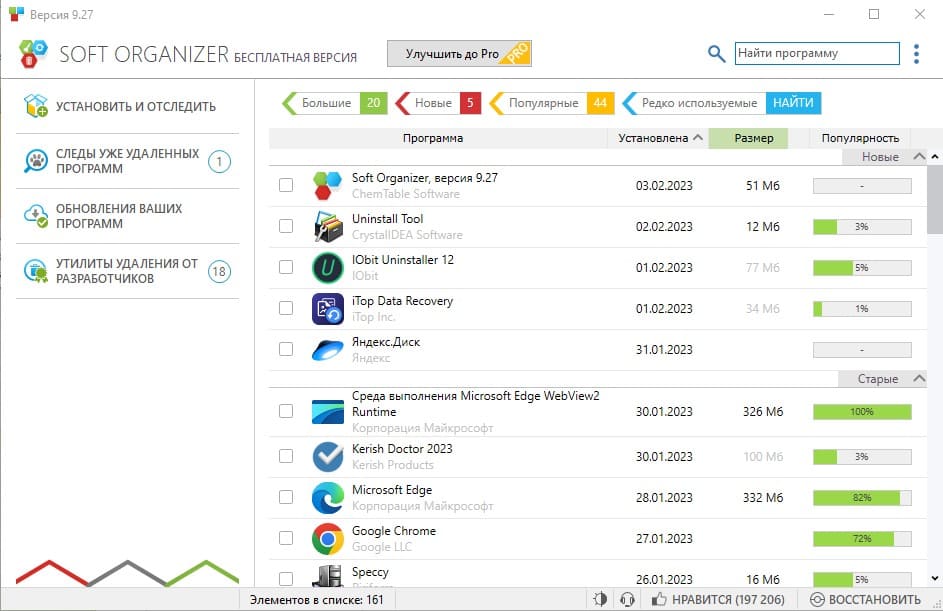
Task: Sort by the Размер column header
Action: tap(748, 138)
